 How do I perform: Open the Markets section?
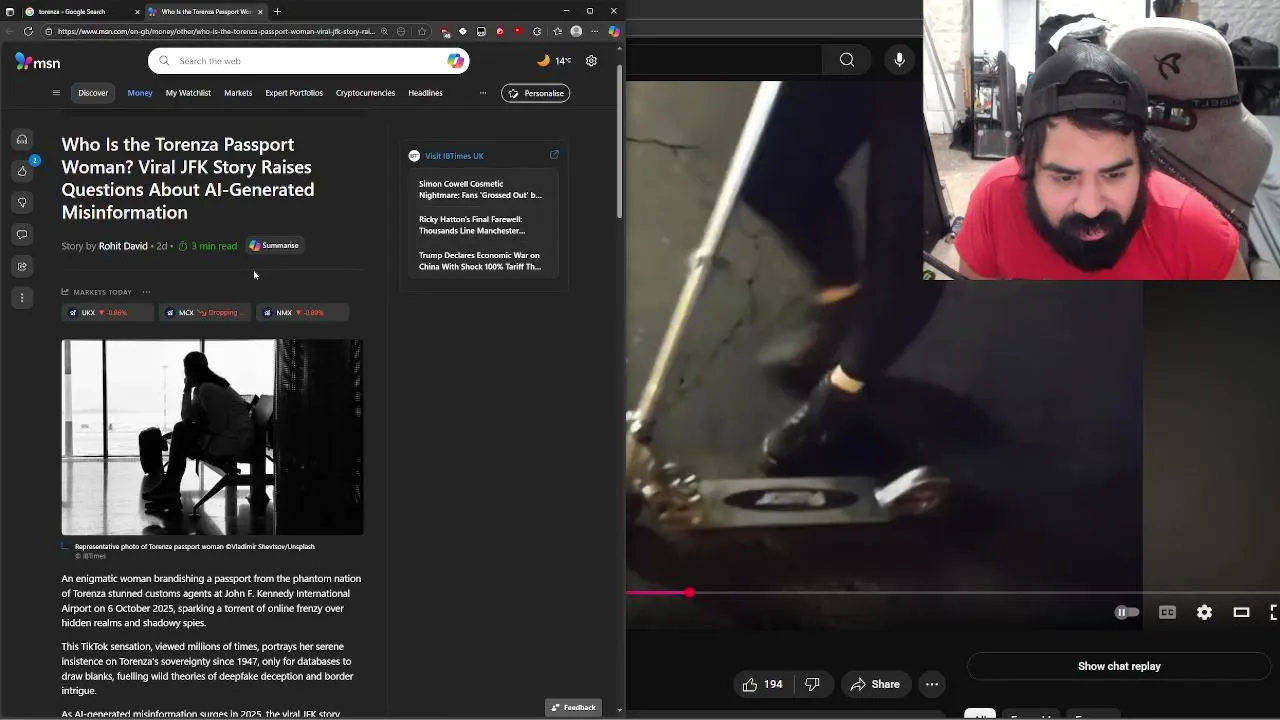click(238, 93)
